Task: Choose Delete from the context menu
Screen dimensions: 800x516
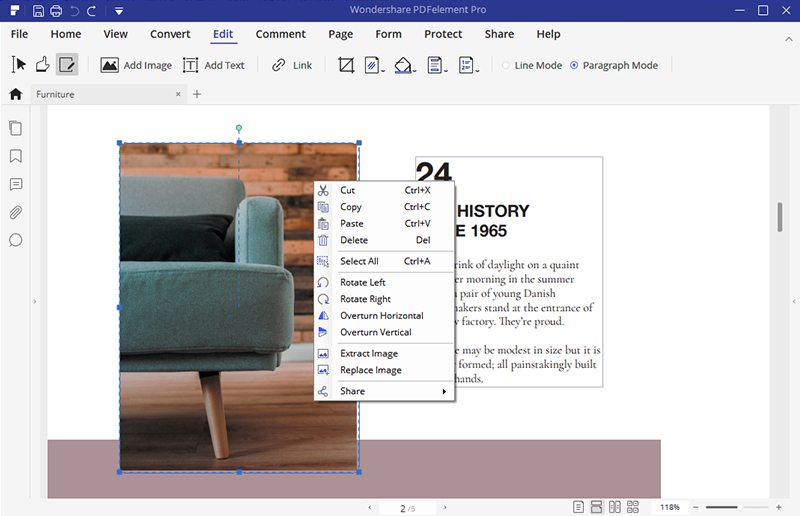Action: point(384,240)
